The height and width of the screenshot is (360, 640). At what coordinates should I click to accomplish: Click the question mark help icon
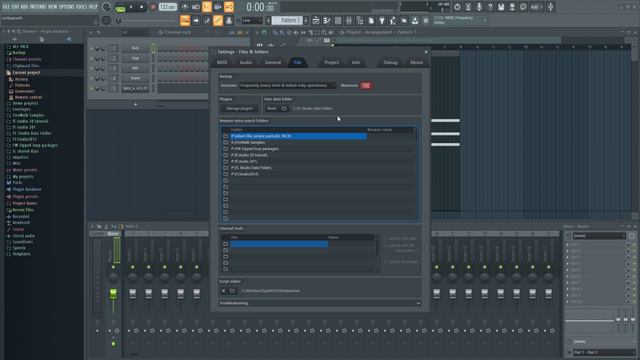(490, 7)
